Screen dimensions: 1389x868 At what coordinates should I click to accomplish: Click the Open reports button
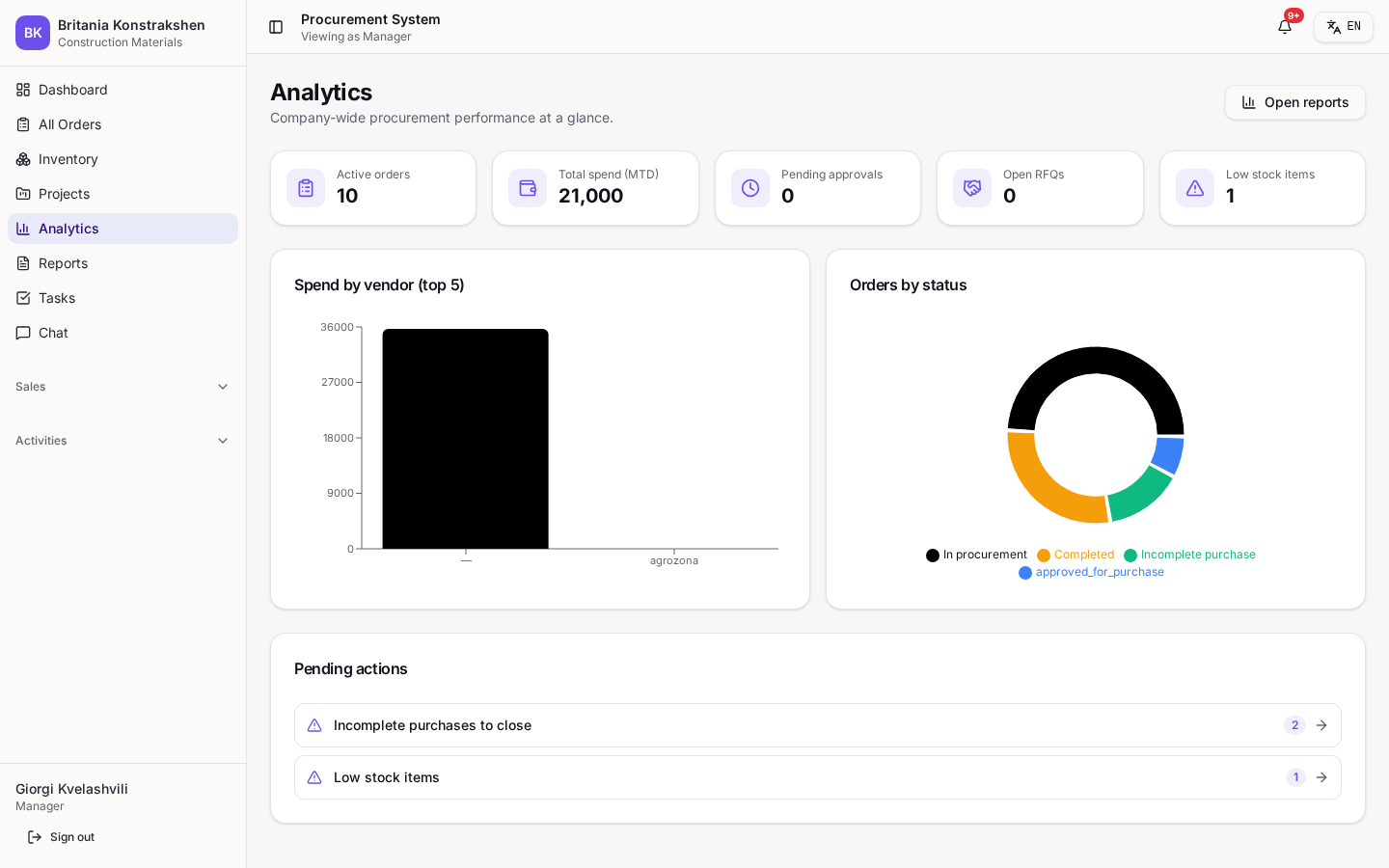pyautogui.click(x=1295, y=102)
